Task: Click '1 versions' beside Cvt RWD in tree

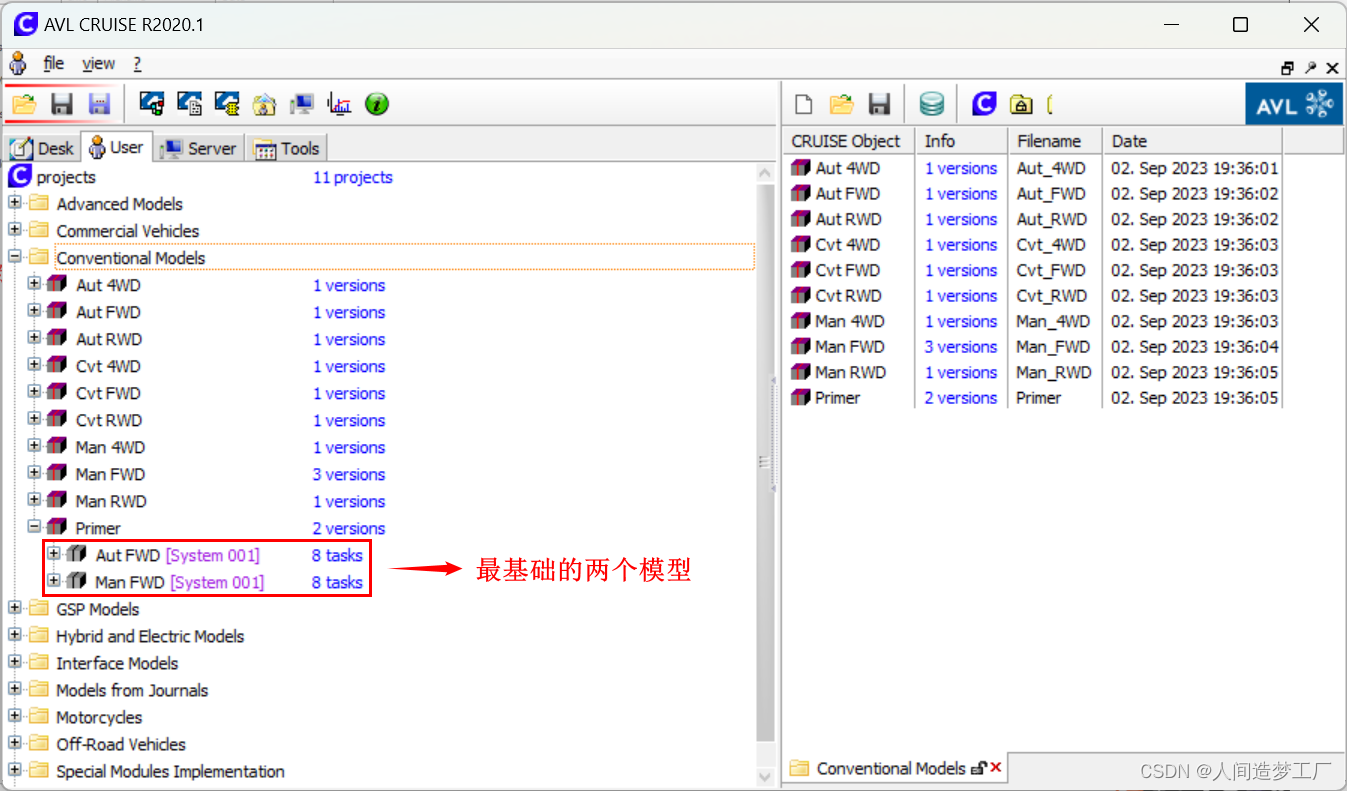Action: (349, 420)
